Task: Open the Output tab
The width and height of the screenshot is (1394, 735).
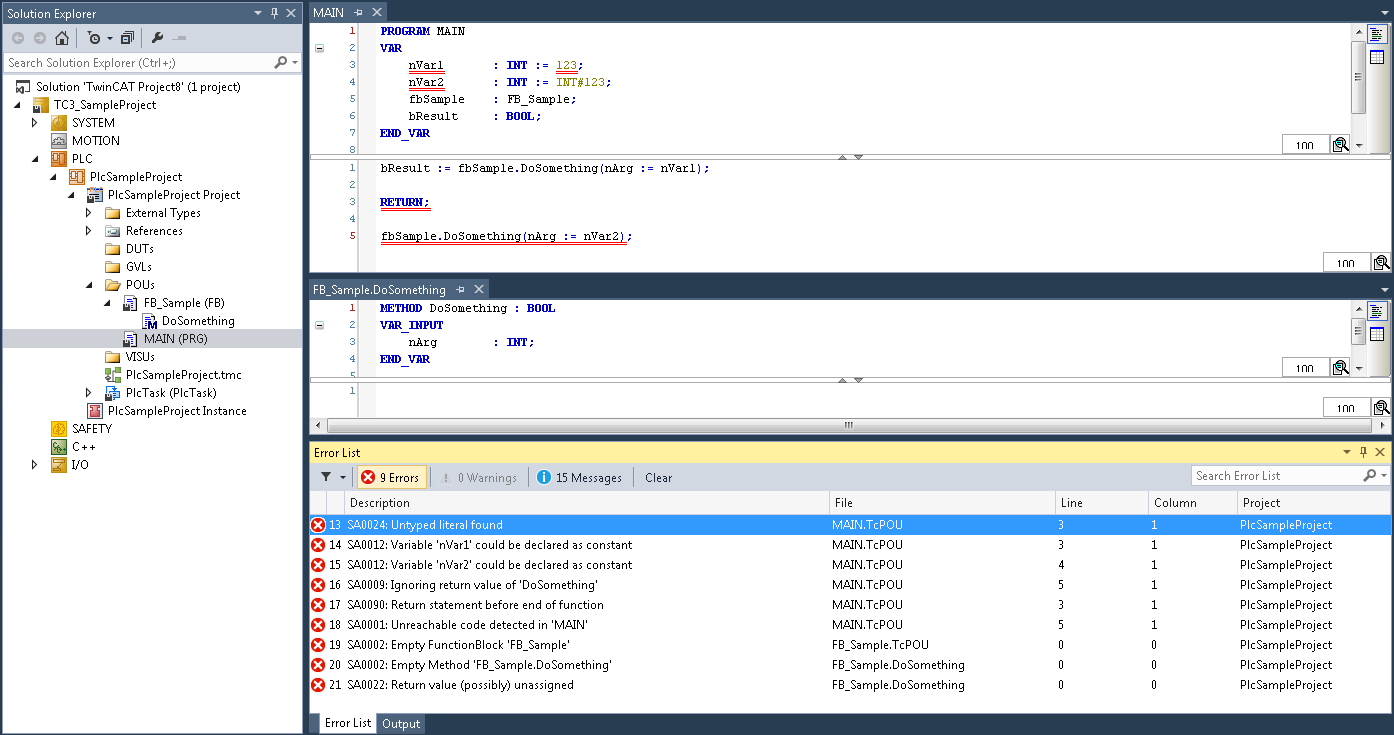Action: pyautogui.click(x=401, y=724)
